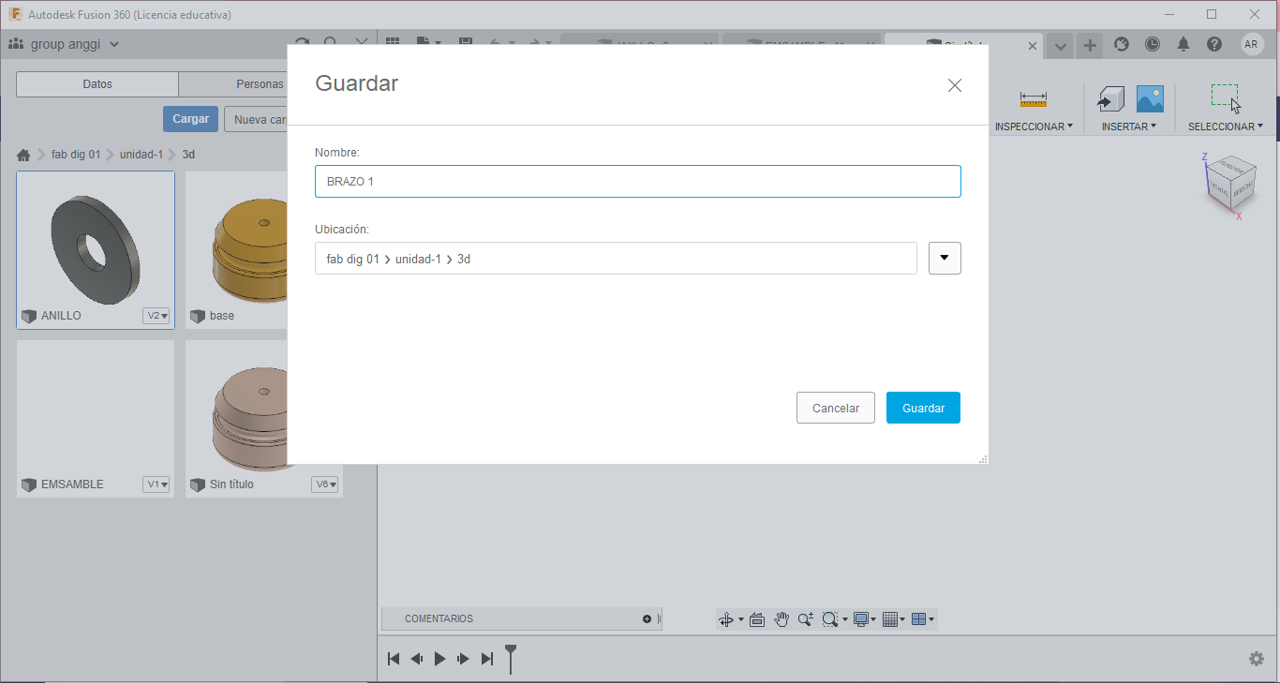Image resolution: width=1280 pixels, height=683 pixels.
Task: Open the ANILLO version V2 dropdown
Action: point(156,316)
